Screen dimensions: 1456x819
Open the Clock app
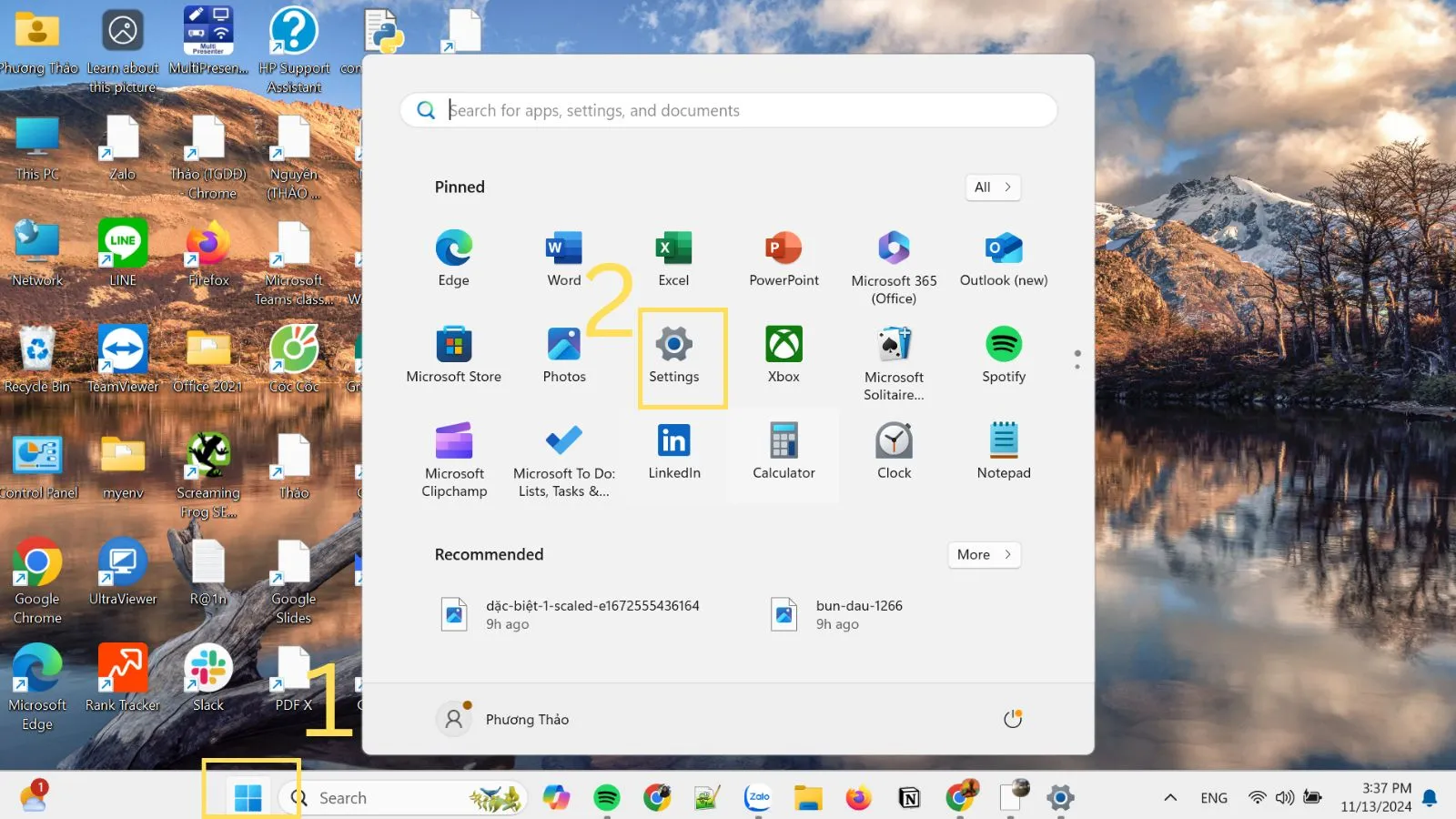(x=893, y=450)
